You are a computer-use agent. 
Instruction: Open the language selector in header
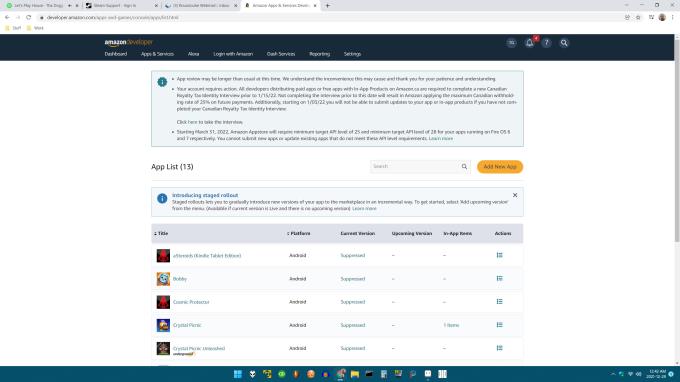coord(512,43)
